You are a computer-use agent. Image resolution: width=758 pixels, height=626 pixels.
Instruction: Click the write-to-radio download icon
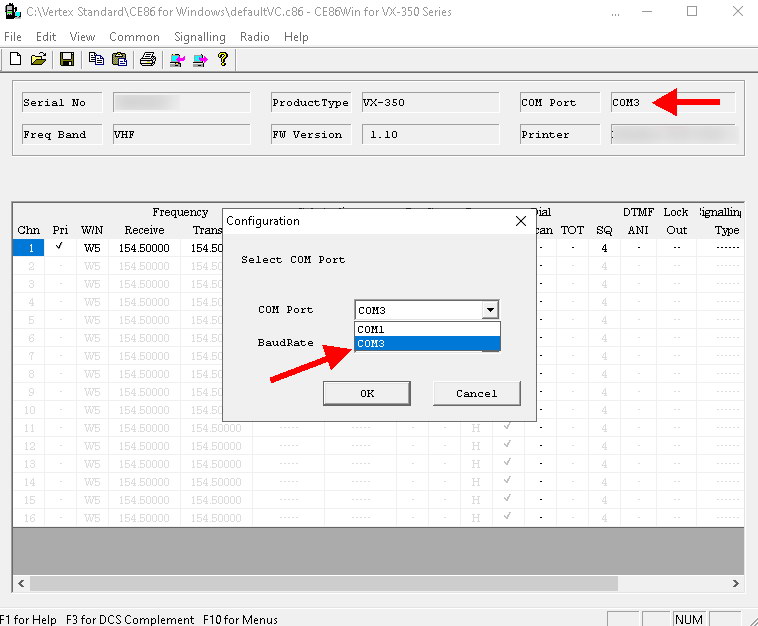coord(200,59)
